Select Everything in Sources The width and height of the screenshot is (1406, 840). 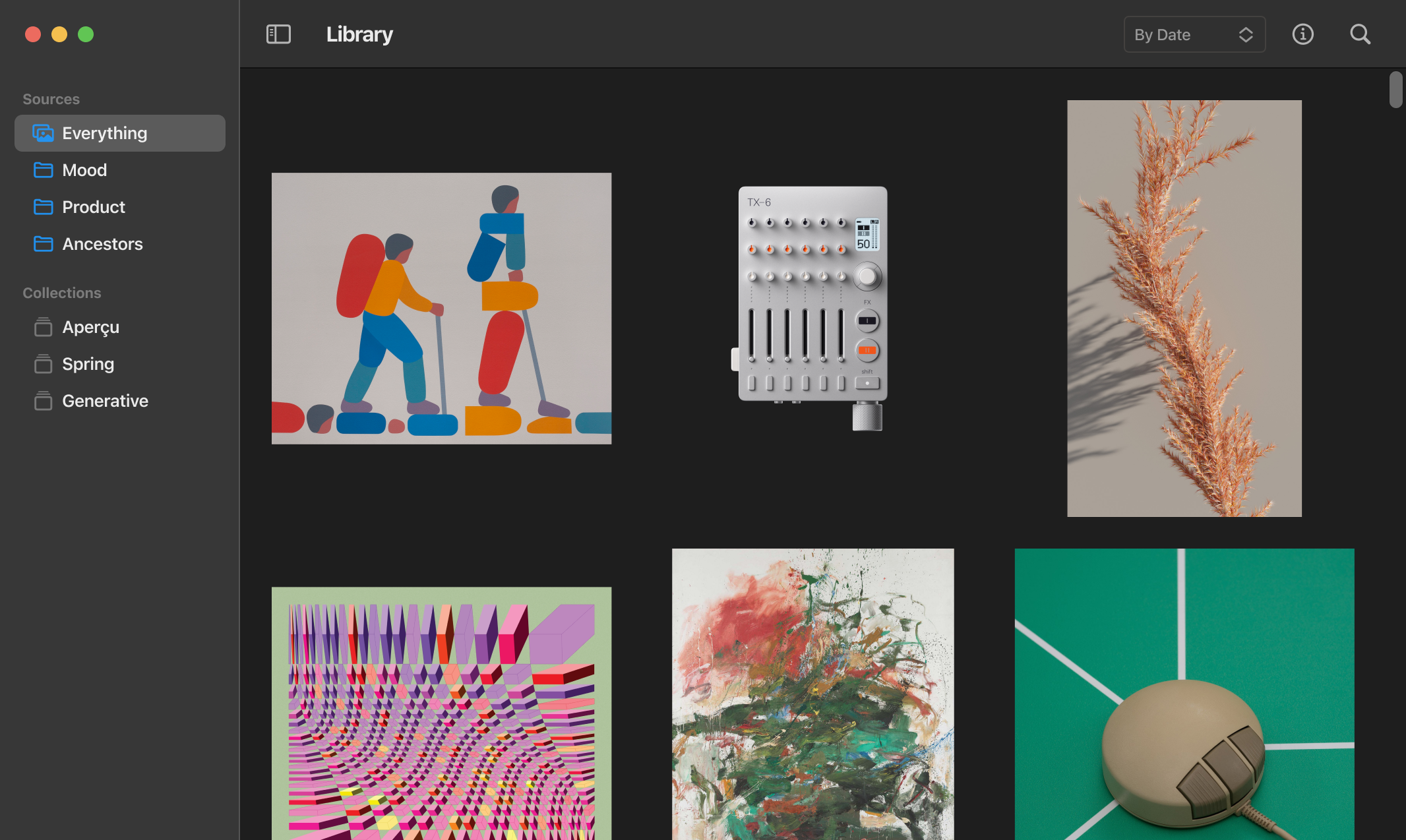click(120, 133)
